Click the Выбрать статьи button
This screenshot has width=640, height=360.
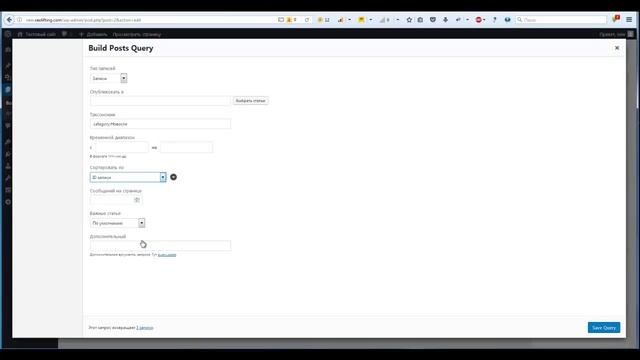point(251,100)
